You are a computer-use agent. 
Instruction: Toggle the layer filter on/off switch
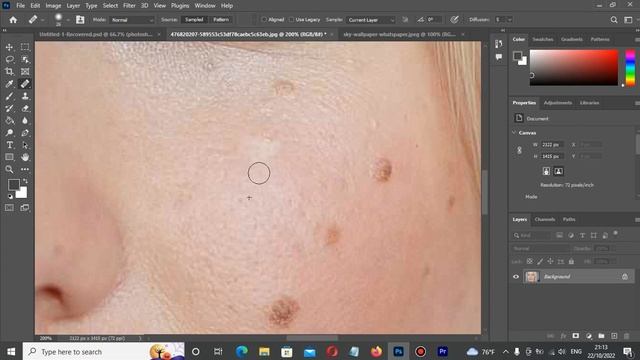tap(616, 234)
